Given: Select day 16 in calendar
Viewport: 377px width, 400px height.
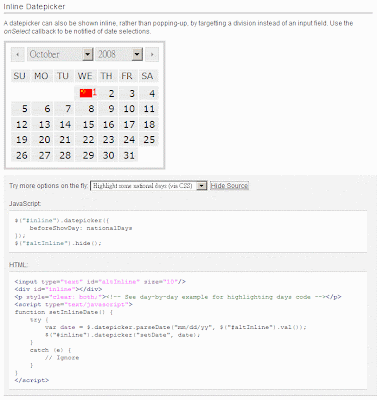Looking at the screenshot, I should tap(107, 124).
